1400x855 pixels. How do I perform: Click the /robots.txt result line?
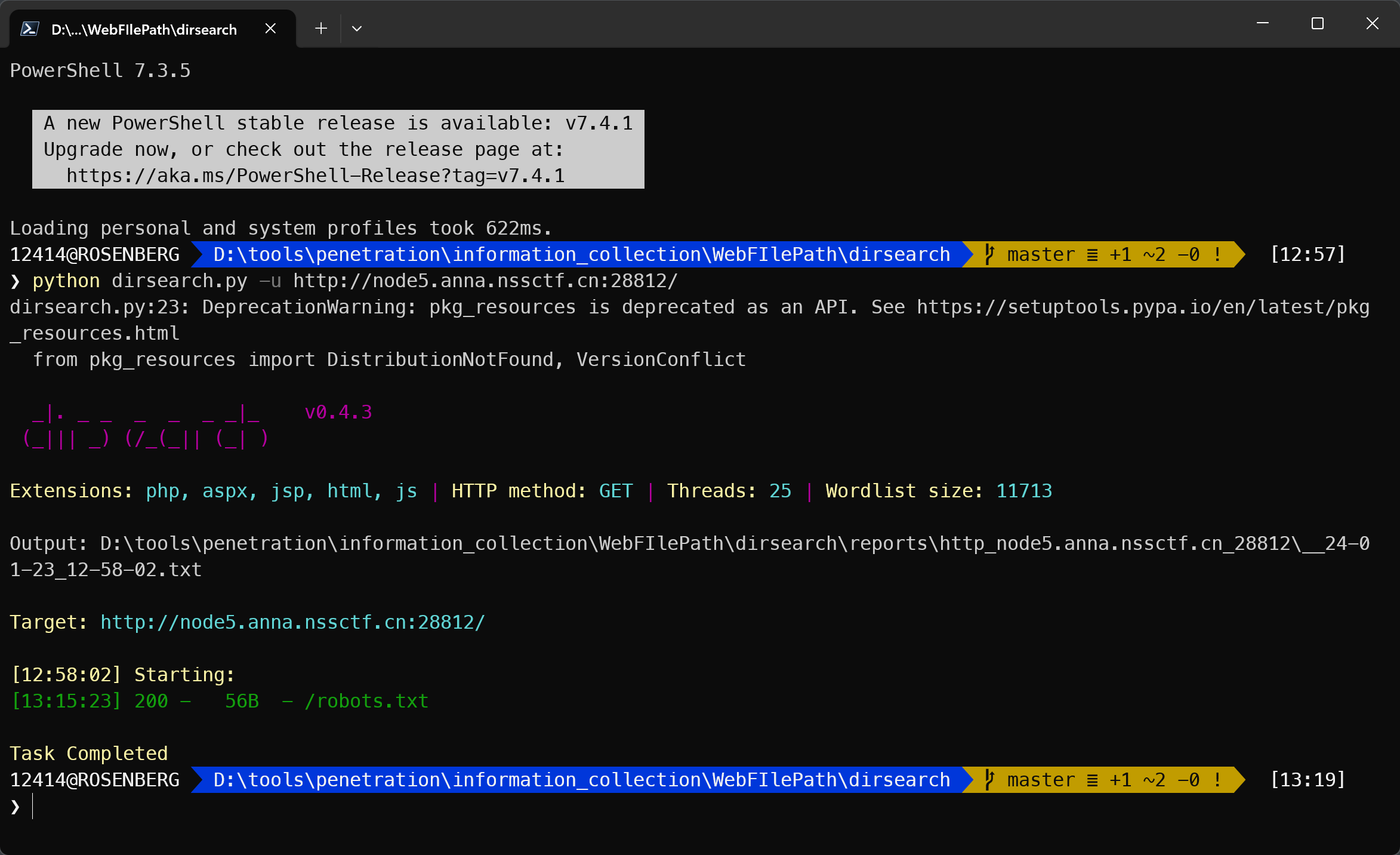click(366, 701)
